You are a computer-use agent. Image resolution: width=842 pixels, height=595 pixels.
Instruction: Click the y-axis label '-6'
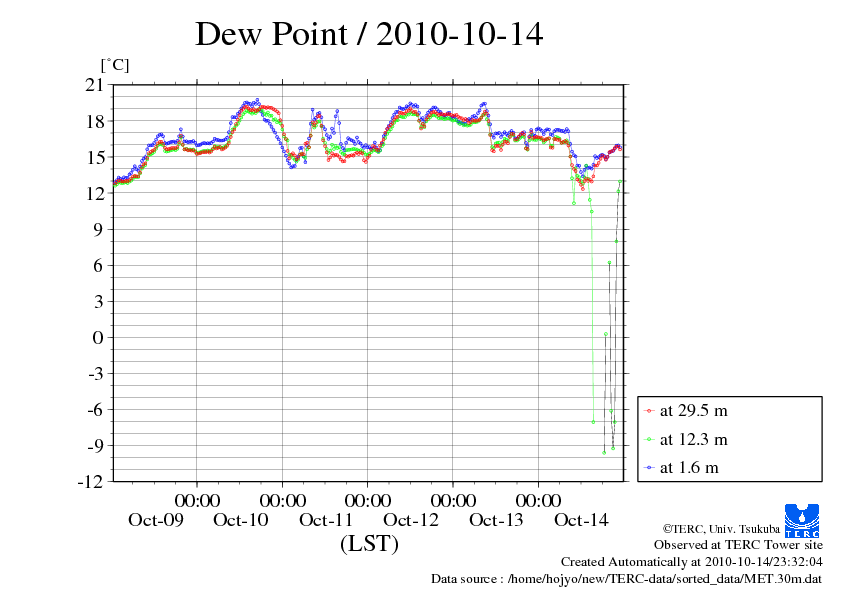pyautogui.click(x=96, y=410)
